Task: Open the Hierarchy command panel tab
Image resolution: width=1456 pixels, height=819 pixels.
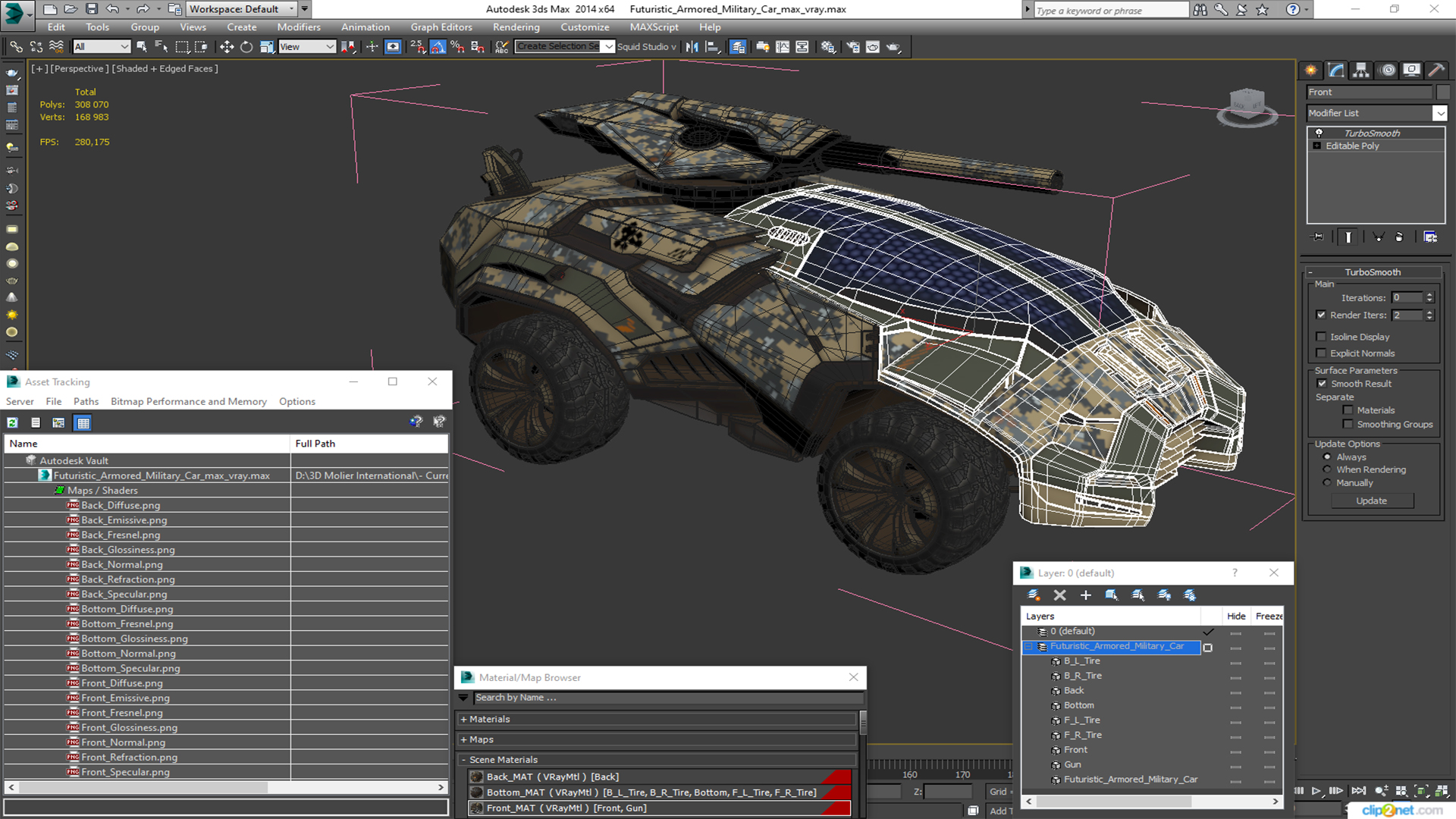Action: pyautogui.click(x=1361, y=70)
